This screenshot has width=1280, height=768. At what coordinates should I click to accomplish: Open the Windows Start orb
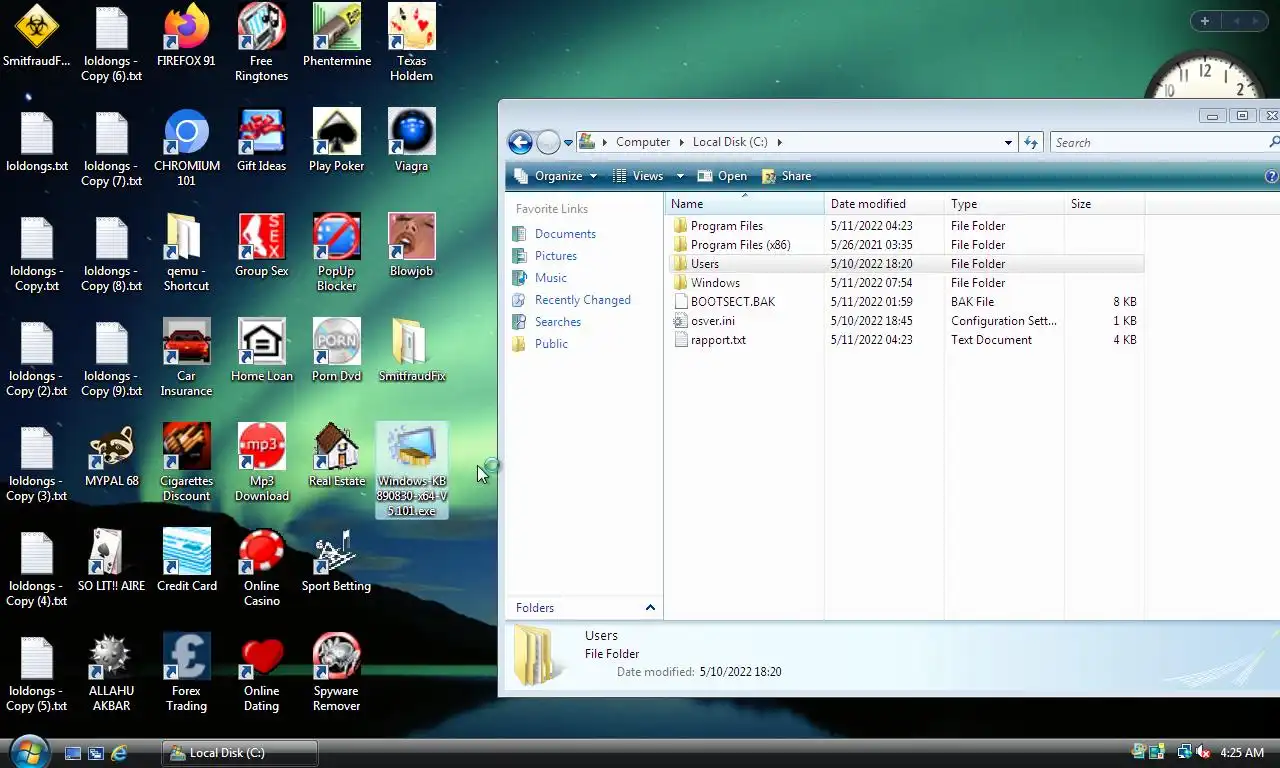(x=28, y=751)
